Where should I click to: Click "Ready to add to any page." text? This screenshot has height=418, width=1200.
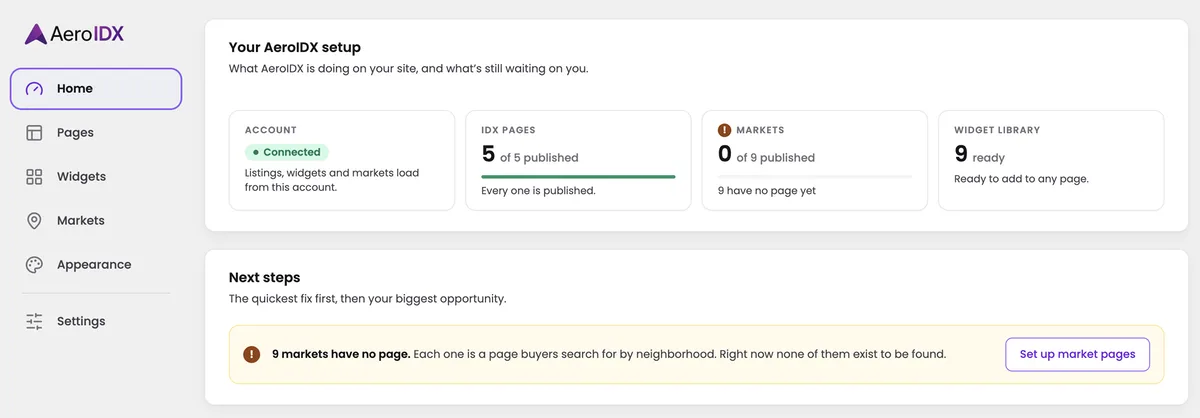coord(1021,179)
